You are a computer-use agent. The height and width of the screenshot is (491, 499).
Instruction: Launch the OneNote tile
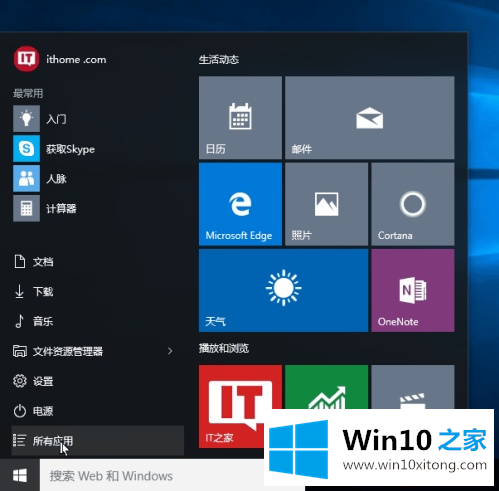413,290
